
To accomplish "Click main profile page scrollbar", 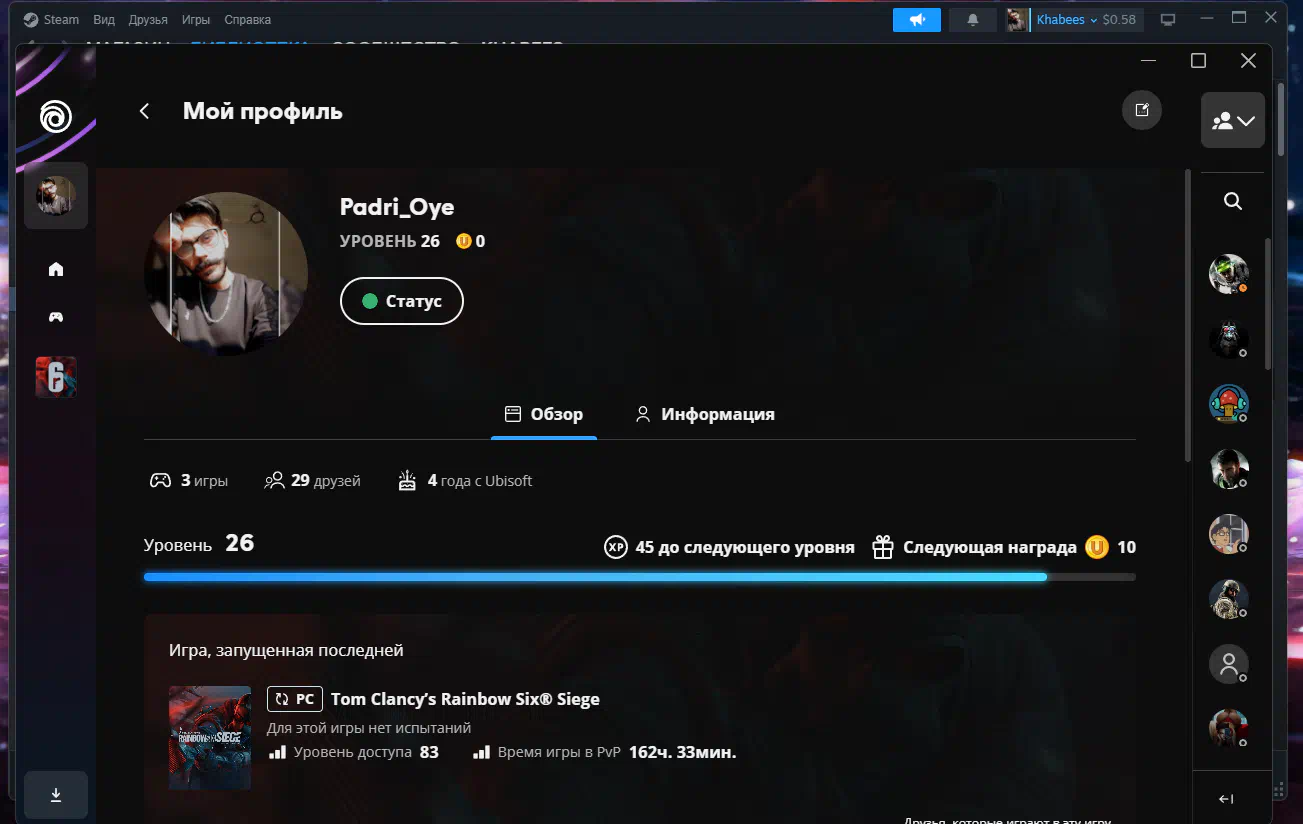I will pos(1188,315).
